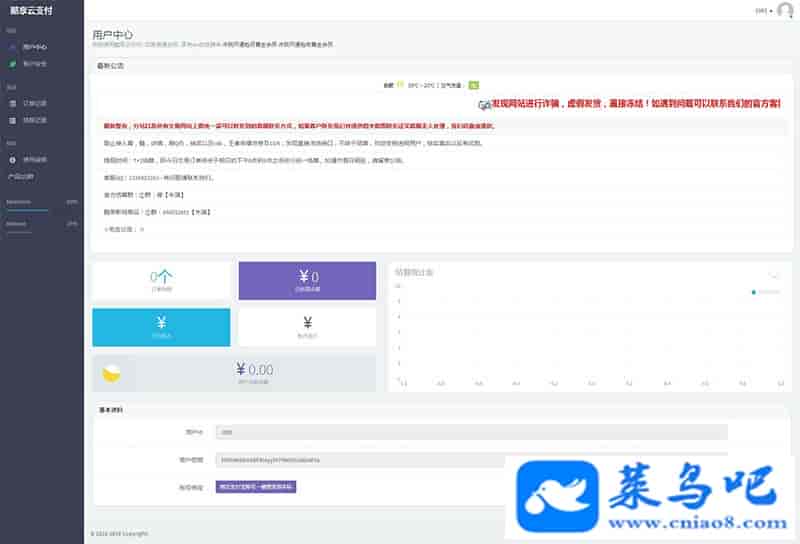Click the purple button under key field
Viewport: 800px width, 544px height.
(x=256, y=487)
